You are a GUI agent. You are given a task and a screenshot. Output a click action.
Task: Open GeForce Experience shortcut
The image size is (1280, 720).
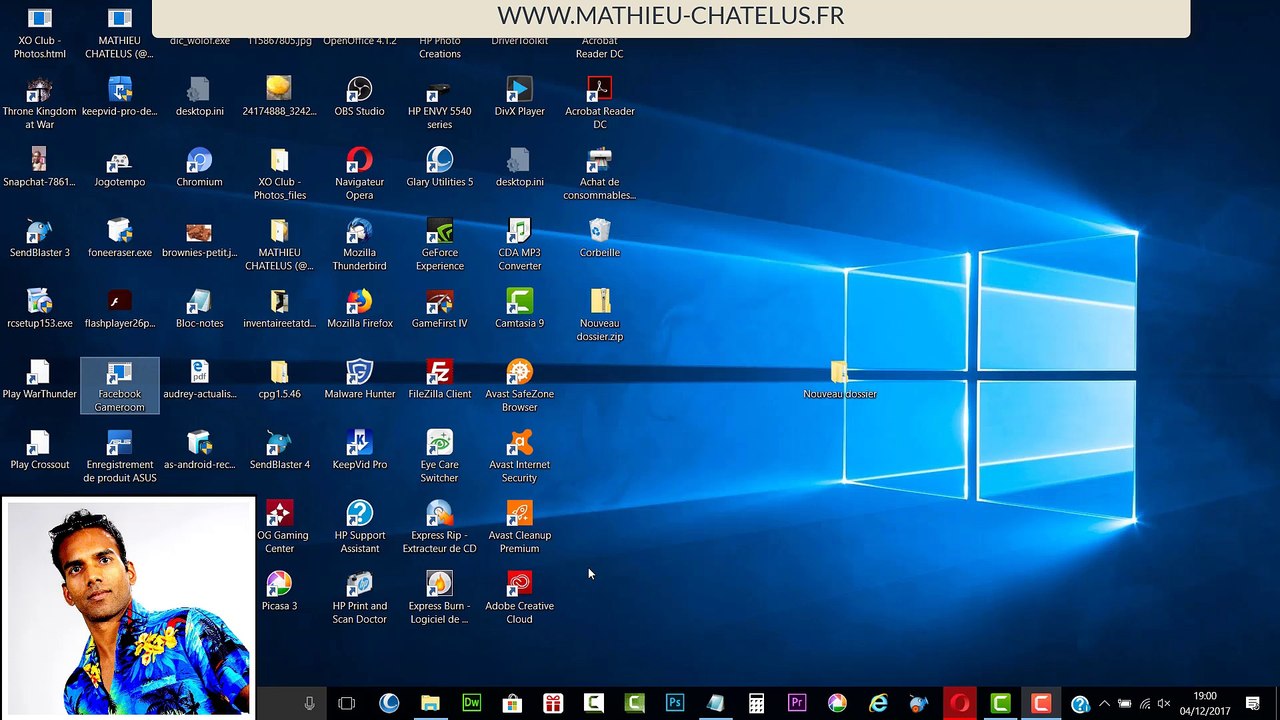(439, 245)
